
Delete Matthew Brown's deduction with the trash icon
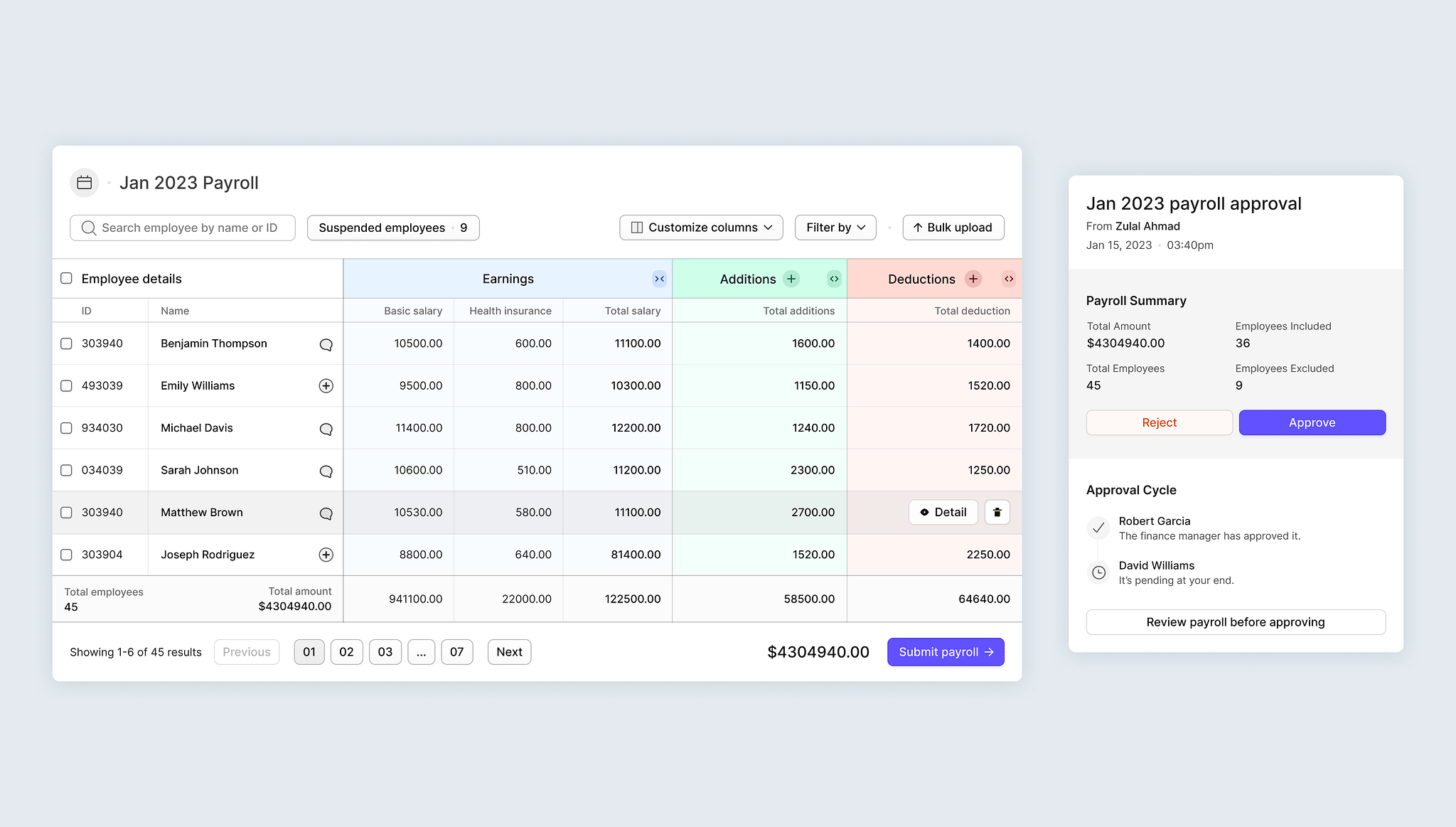[997, 512]
